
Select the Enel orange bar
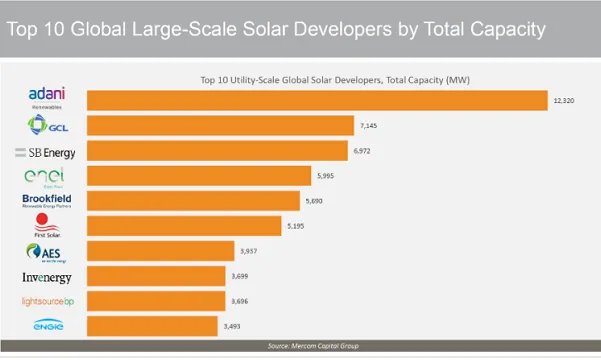click(x=199, y=176)
